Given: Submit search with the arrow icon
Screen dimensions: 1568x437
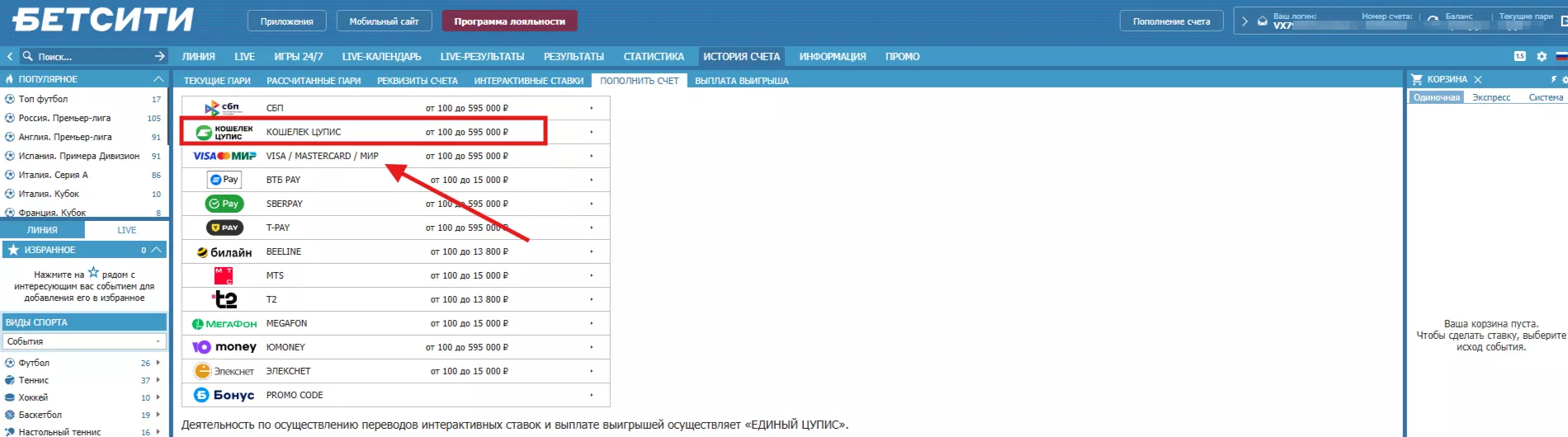Looking at the screenshot, I should point(160,56).
